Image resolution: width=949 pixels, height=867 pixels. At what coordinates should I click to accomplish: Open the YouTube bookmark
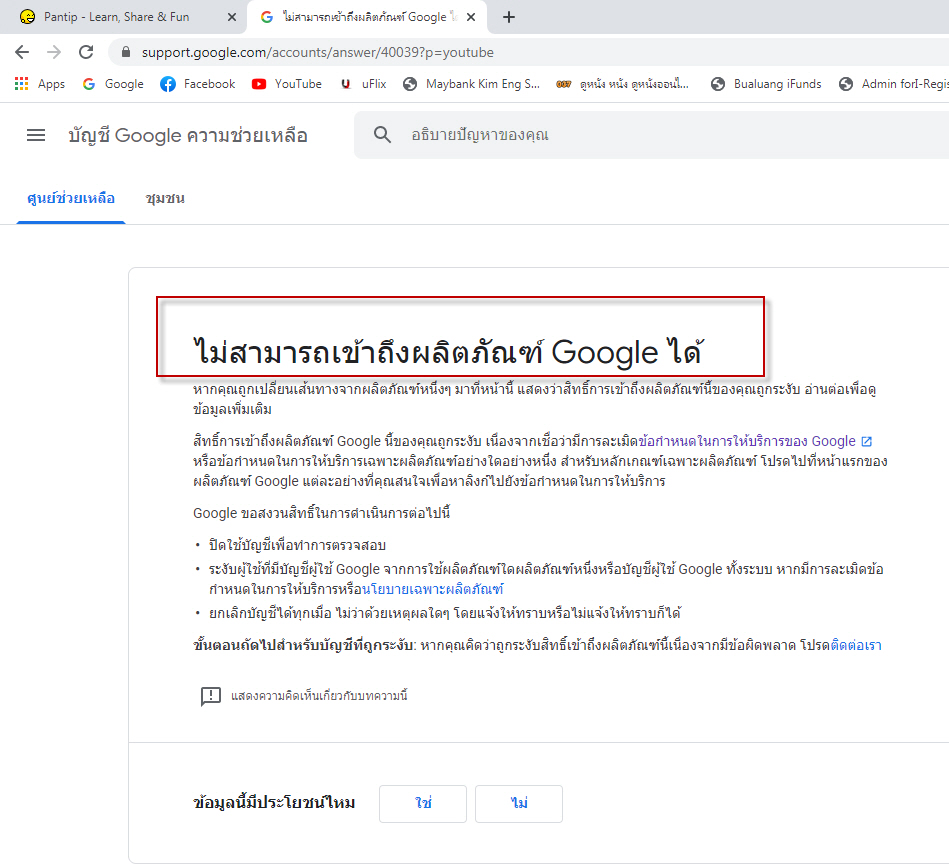click(x=287, y=83)
